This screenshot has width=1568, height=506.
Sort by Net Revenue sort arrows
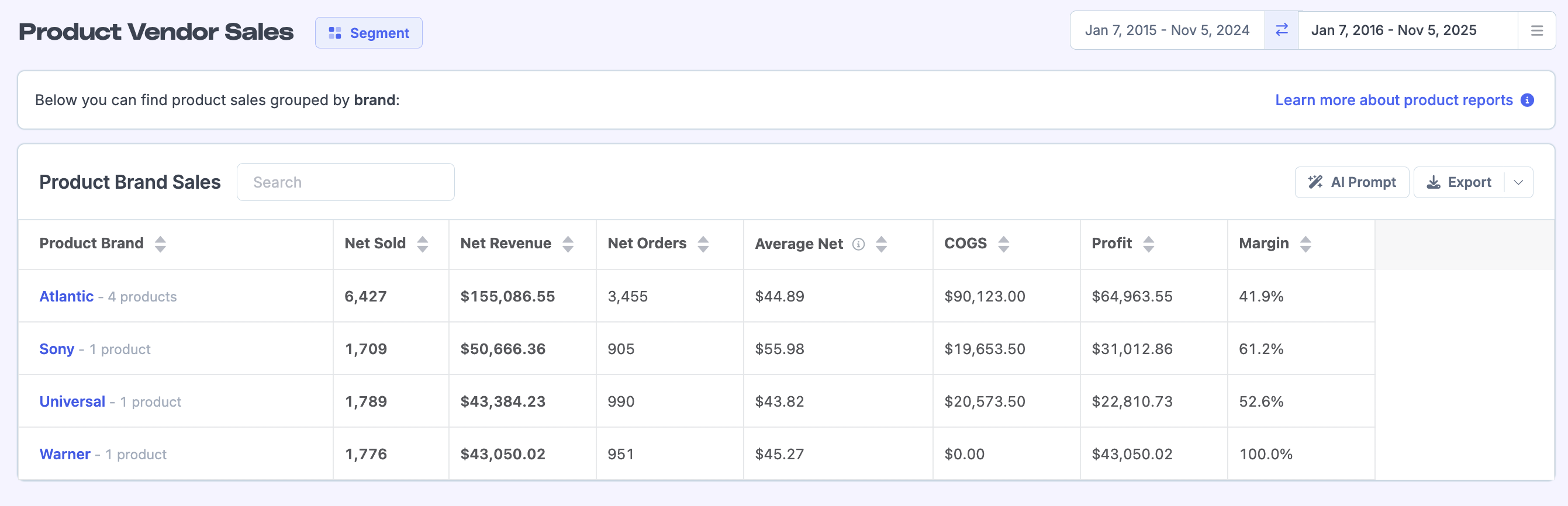[568, 244]
